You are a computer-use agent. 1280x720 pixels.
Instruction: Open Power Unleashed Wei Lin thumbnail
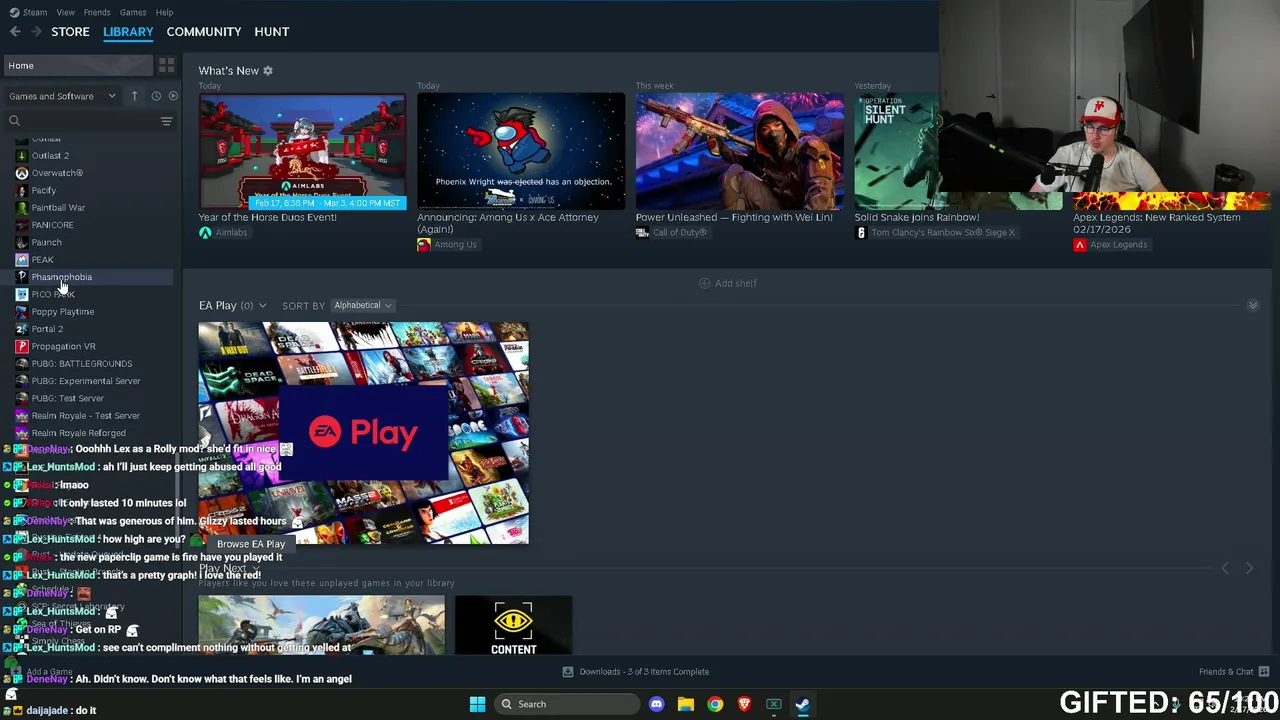[739, 152]
